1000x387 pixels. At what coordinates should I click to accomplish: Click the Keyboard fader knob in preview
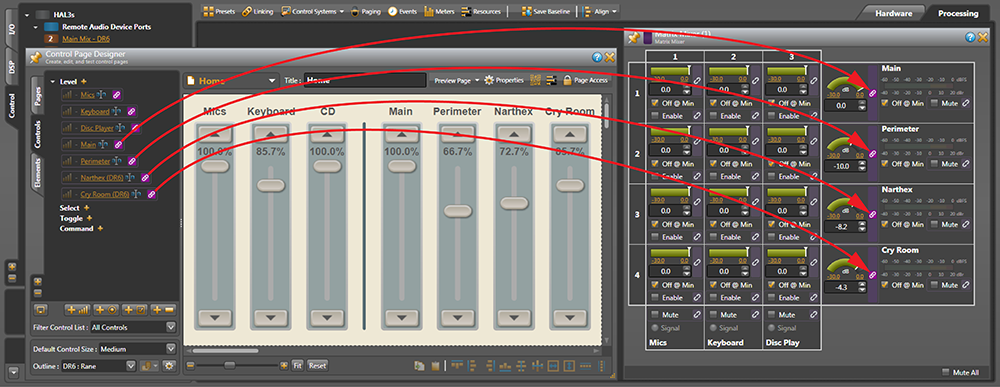(x=271, y=186)
